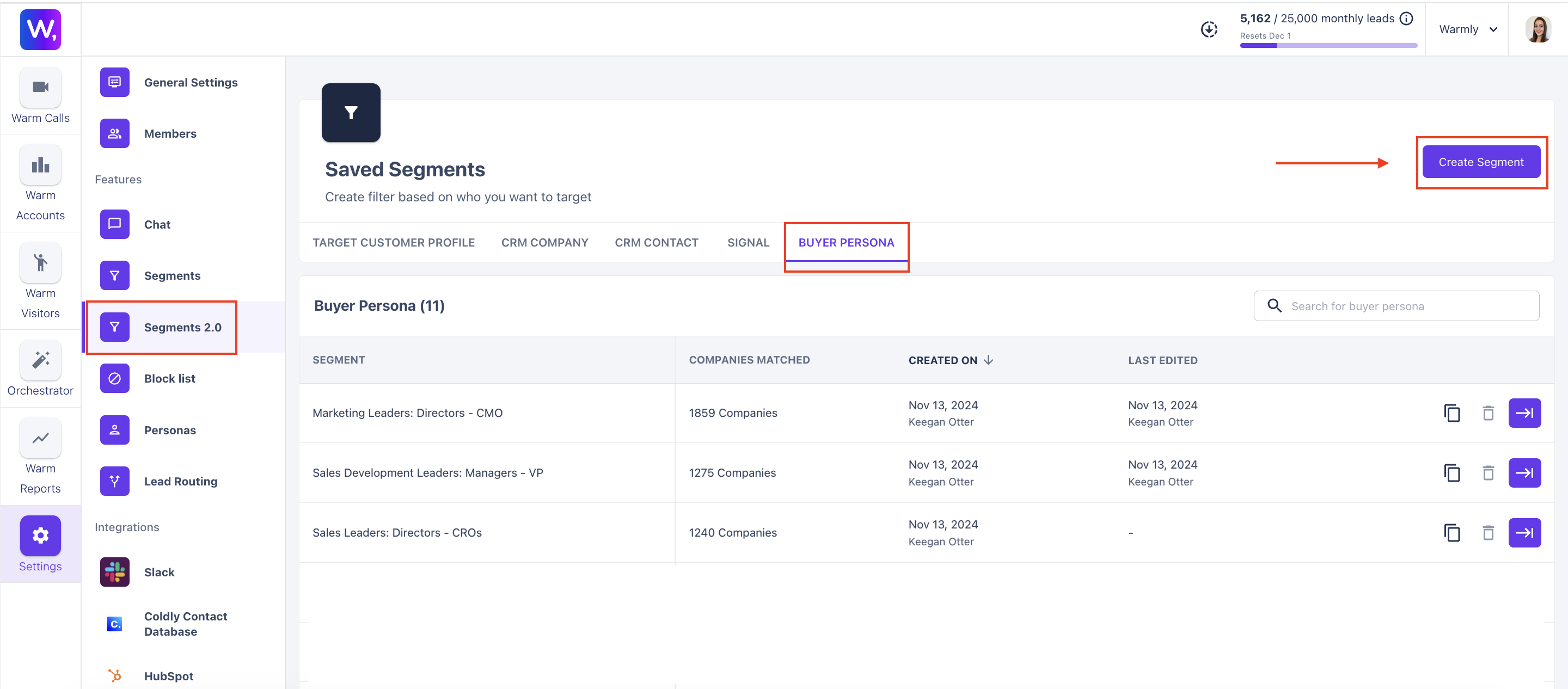Open the Orchestrator magic wand icon
The width and height of the screenshot is (1568, 689).
[x=40, y=360]
